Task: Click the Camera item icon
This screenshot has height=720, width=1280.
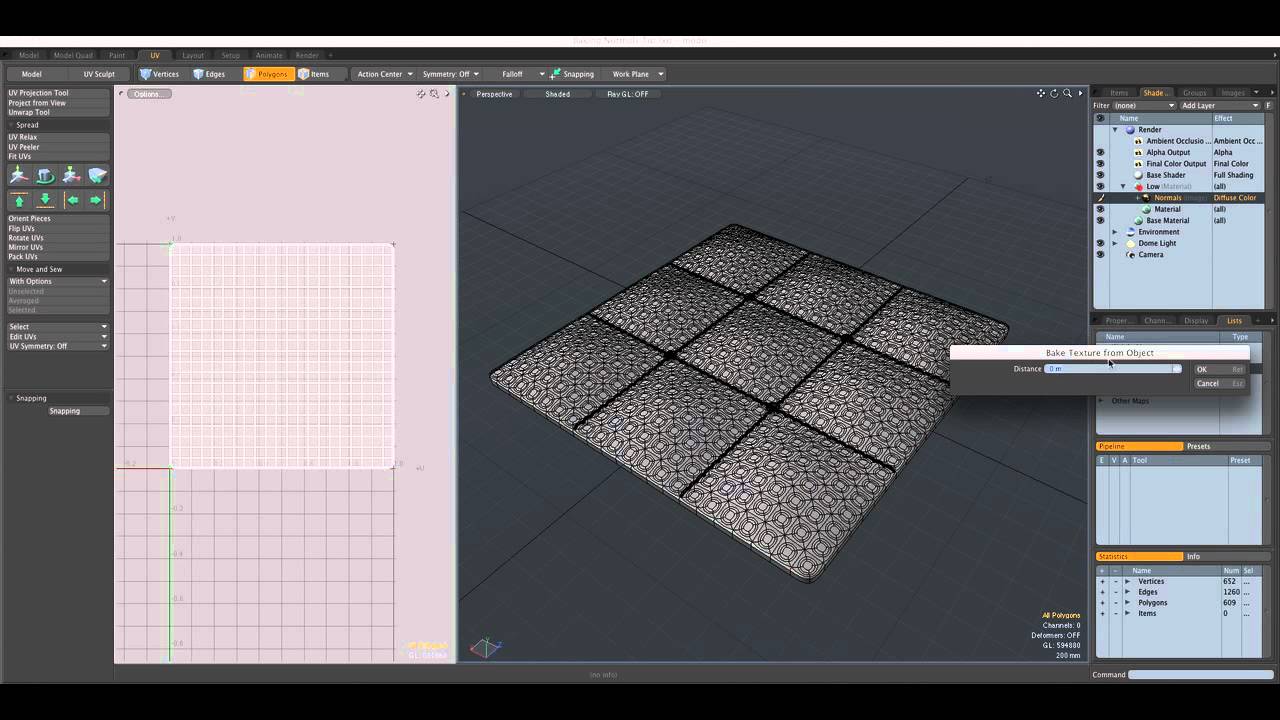Action: [1130, 255]
